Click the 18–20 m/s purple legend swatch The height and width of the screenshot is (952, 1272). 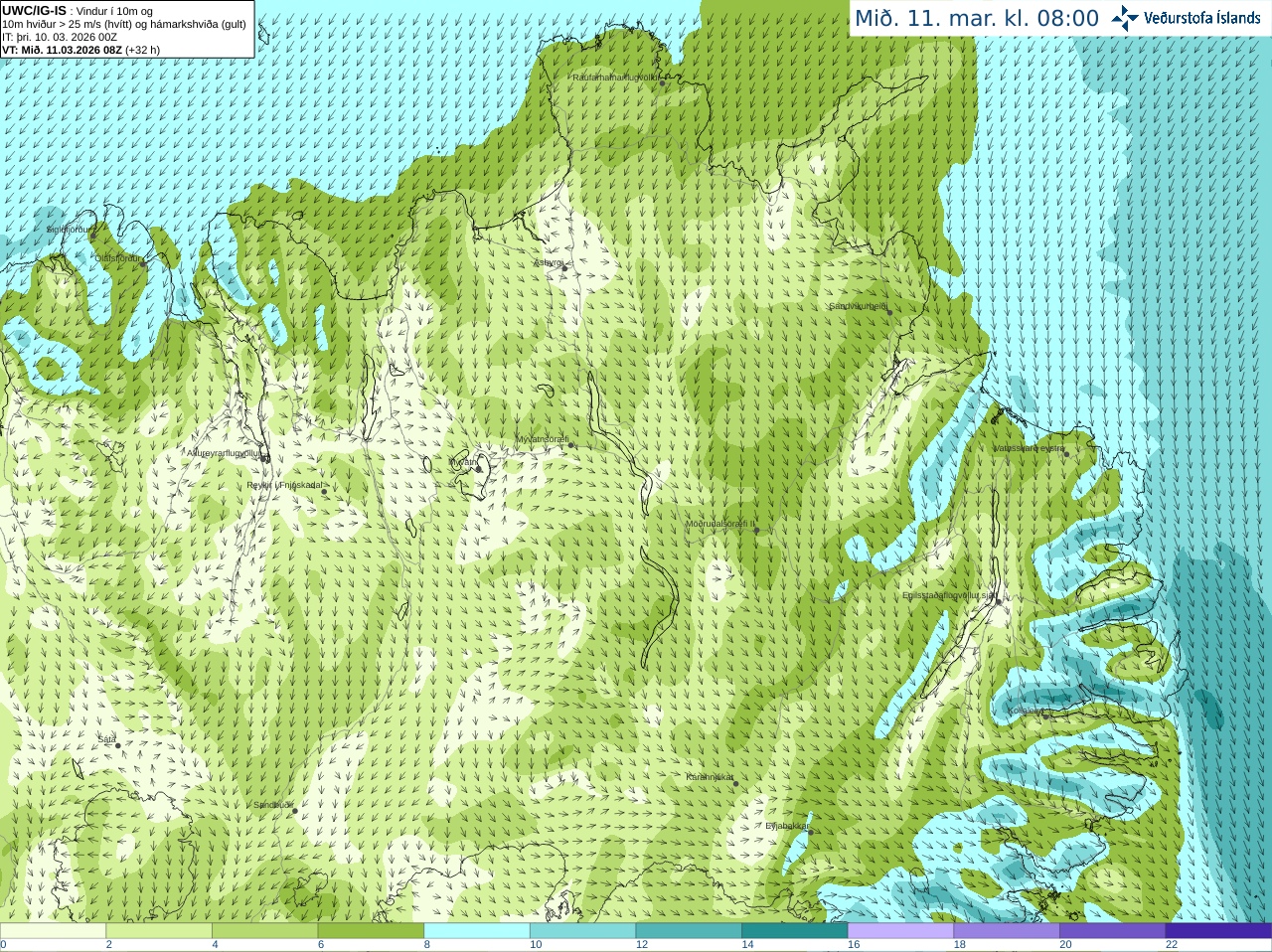click(1007, 931)
